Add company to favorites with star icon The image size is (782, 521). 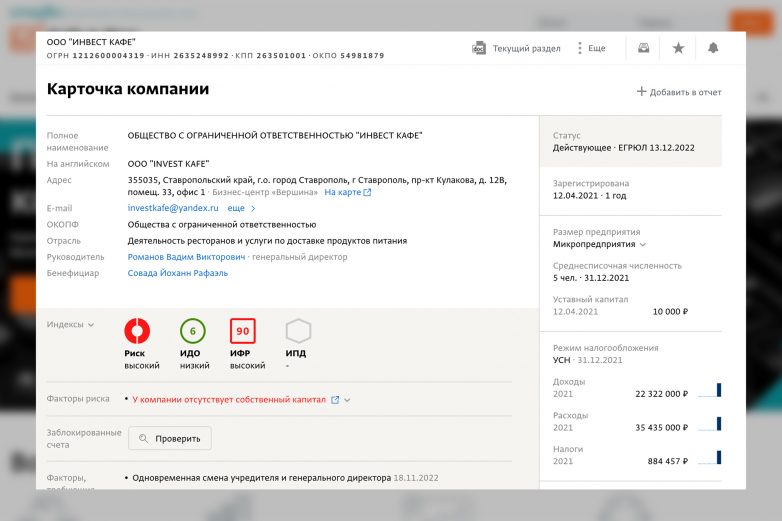click(678, 48)
